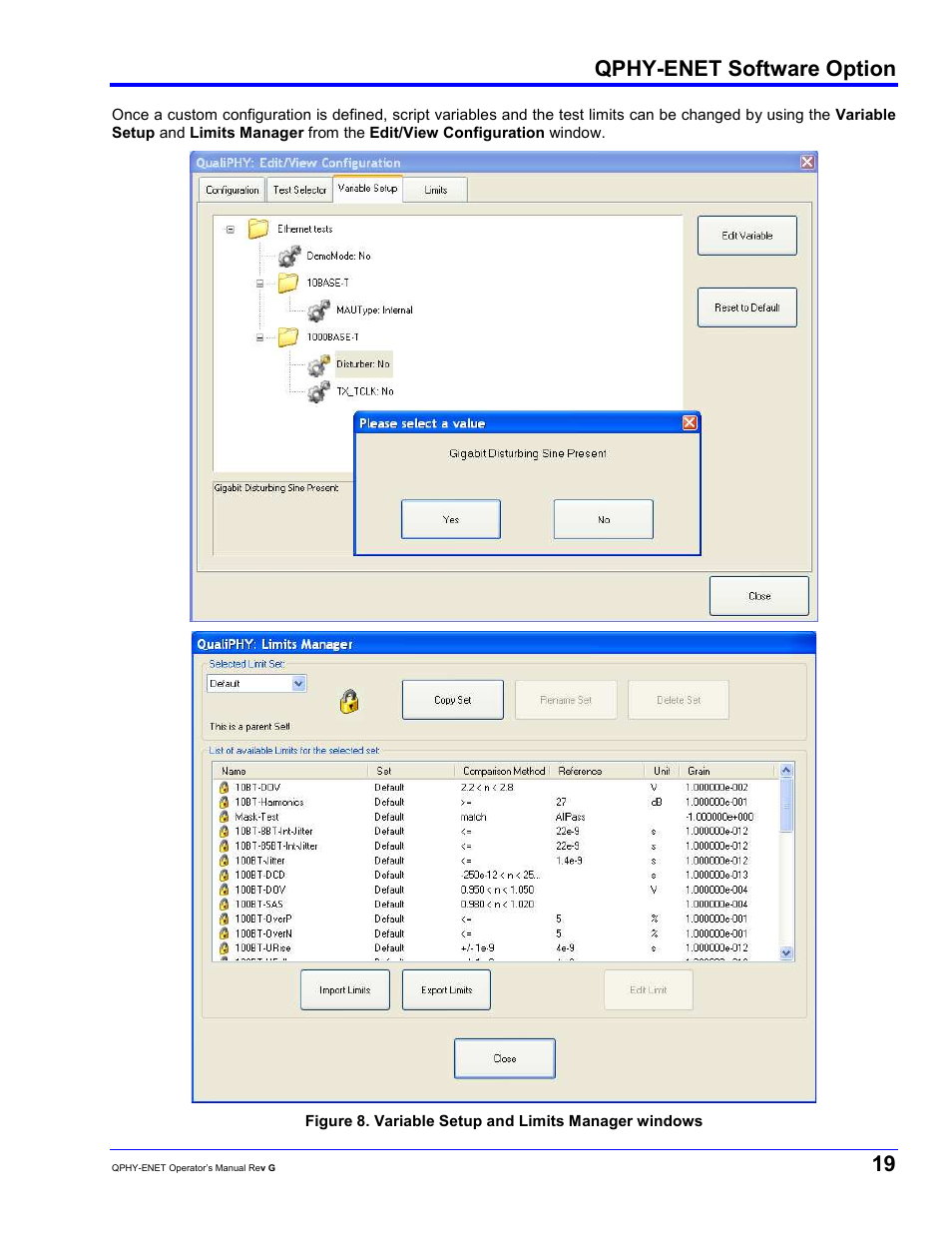
Task: Sort limits by the Name column header
Action: click(289, 771)
